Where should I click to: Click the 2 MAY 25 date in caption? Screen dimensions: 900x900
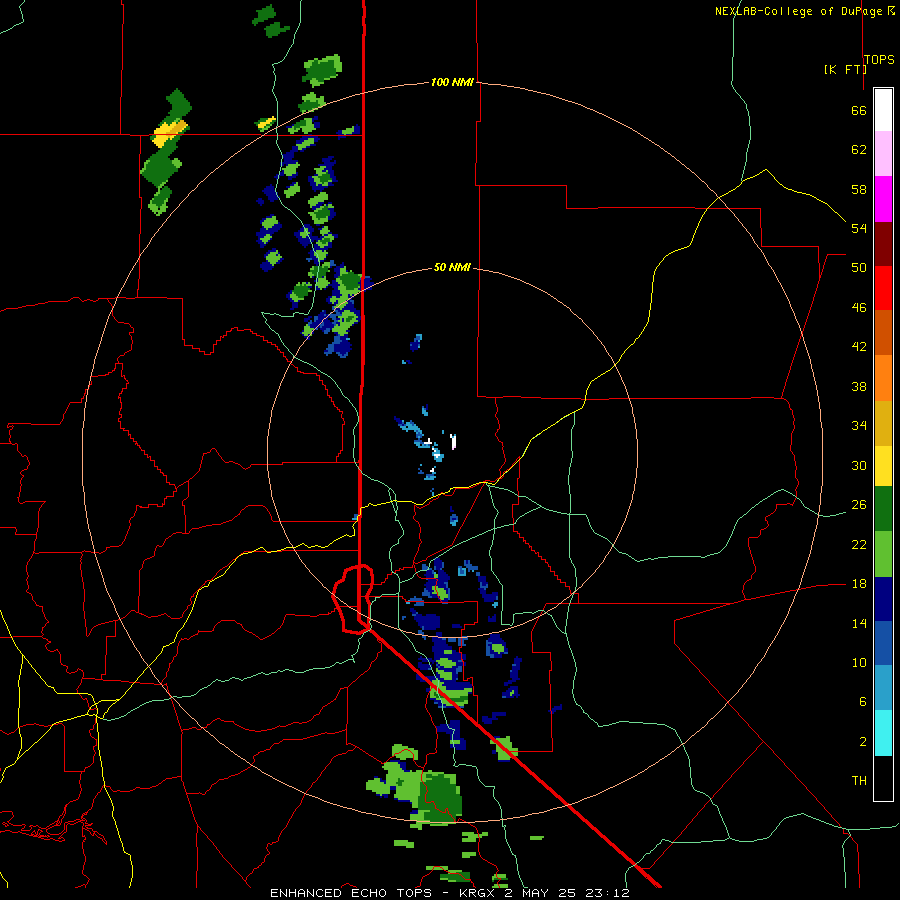click(540, 893)
